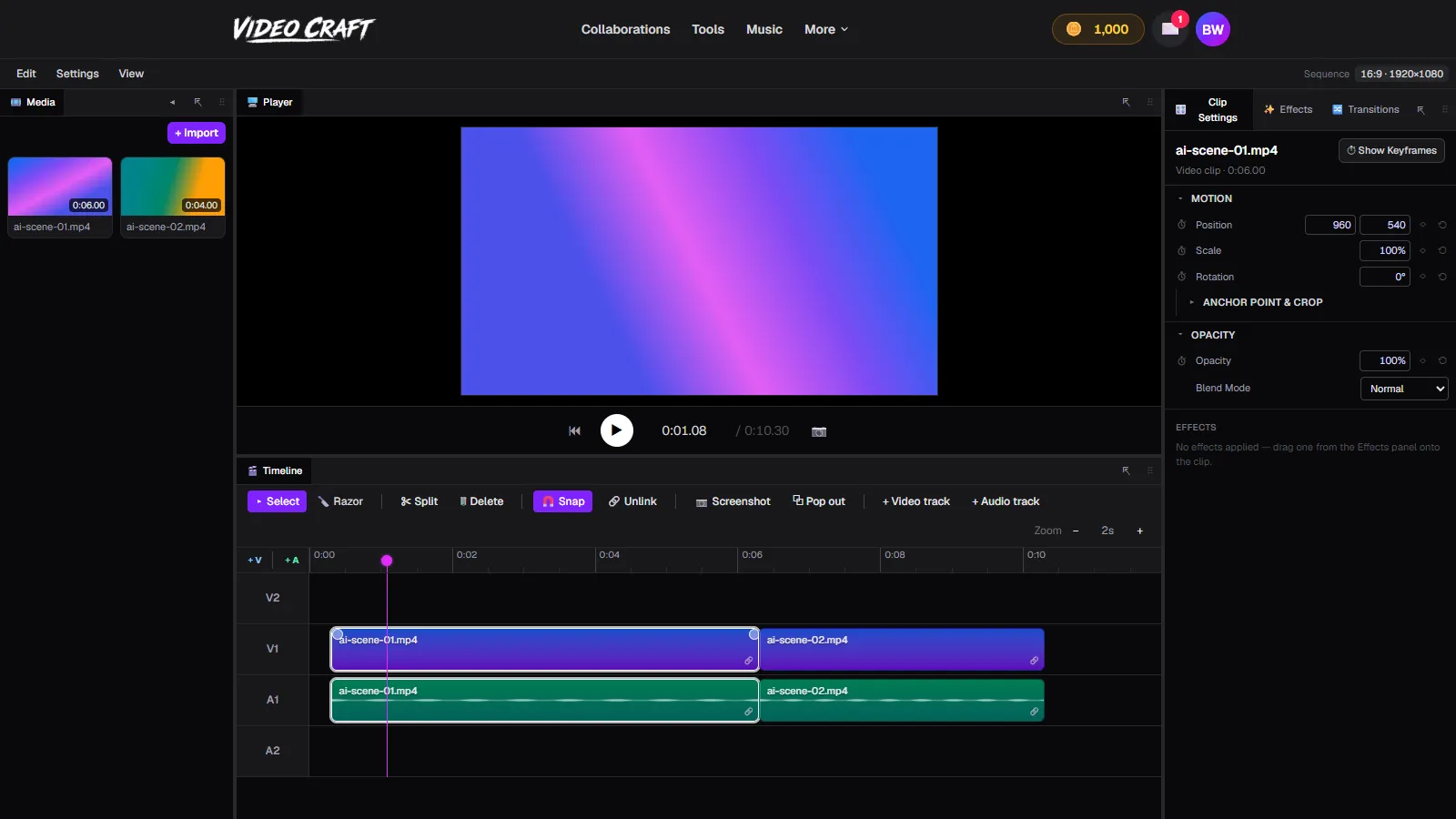Screen dimensions: 1456x819
Task: Open the notifications folder icon
Action: 1170,29
